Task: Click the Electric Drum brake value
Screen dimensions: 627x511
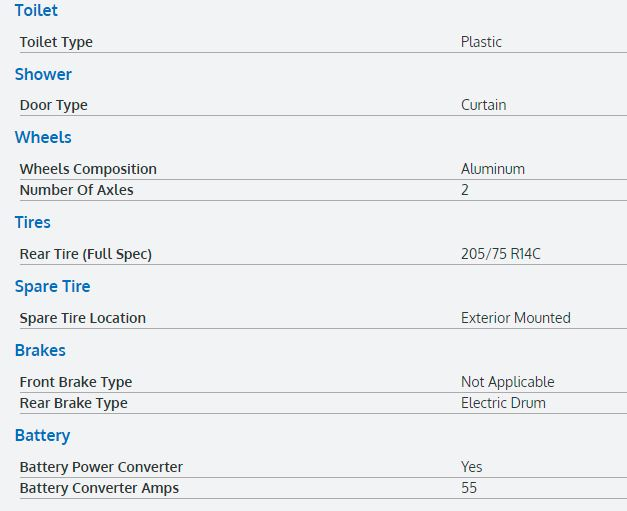Action: (503, 404)
